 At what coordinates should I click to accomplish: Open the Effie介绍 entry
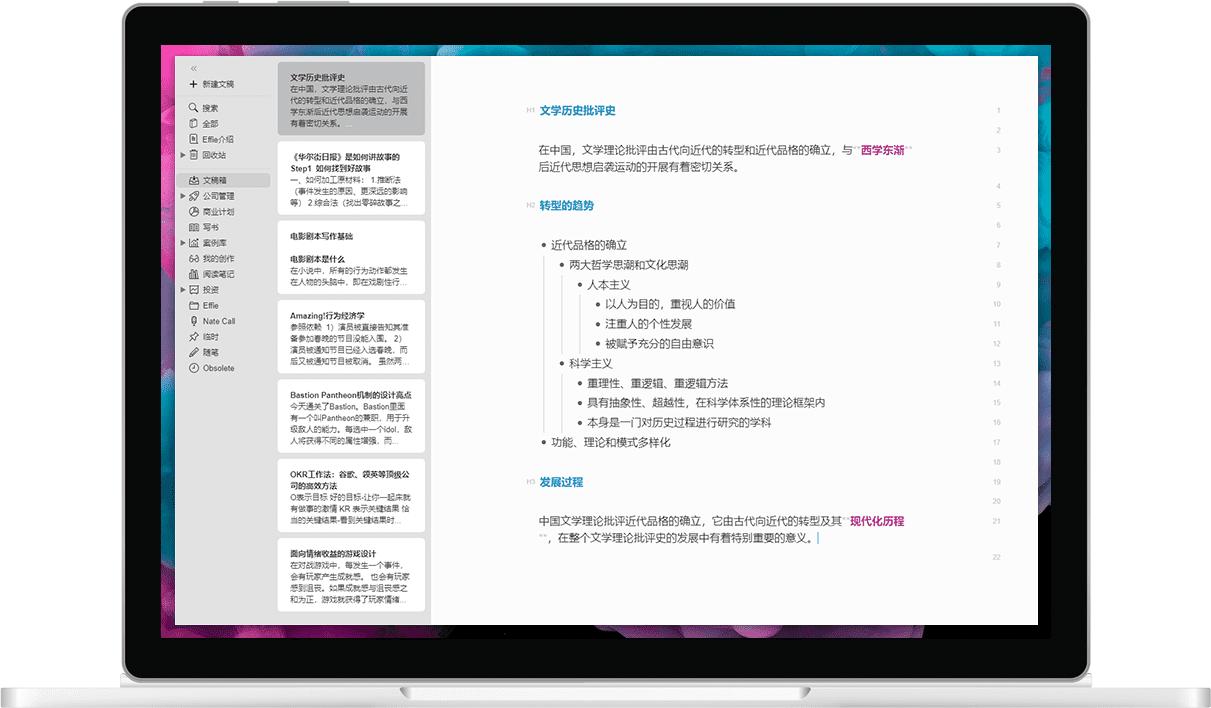coord(215,137)
